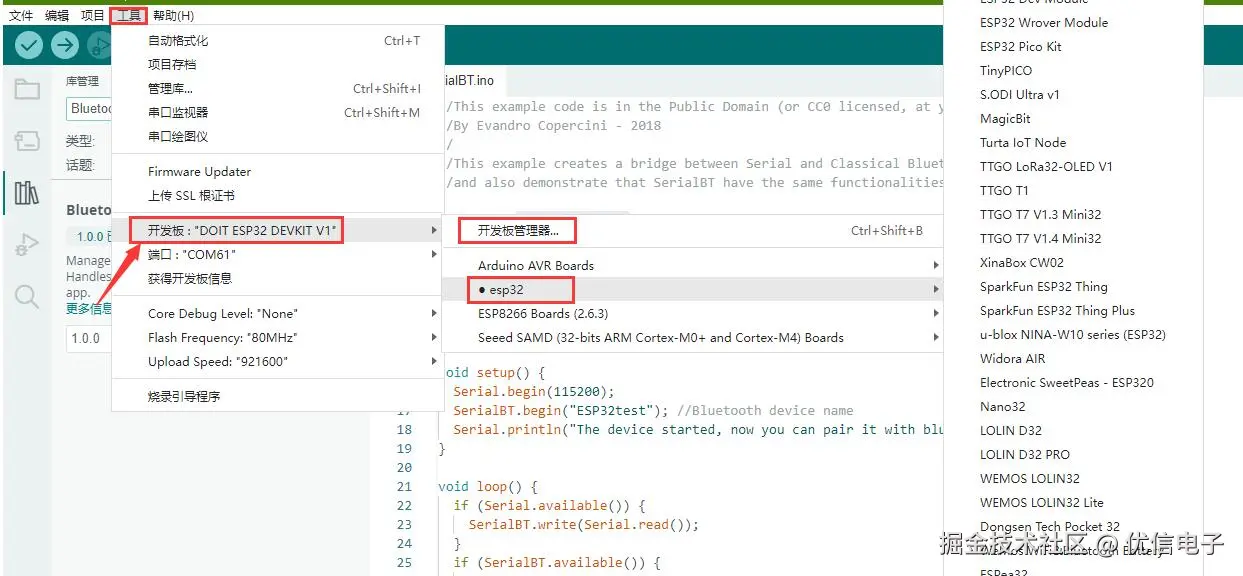Viewport: 1243px width, 576px height.
Task: Select WEMOS LOLIN32 Lite board
Action: point(1073,503)
